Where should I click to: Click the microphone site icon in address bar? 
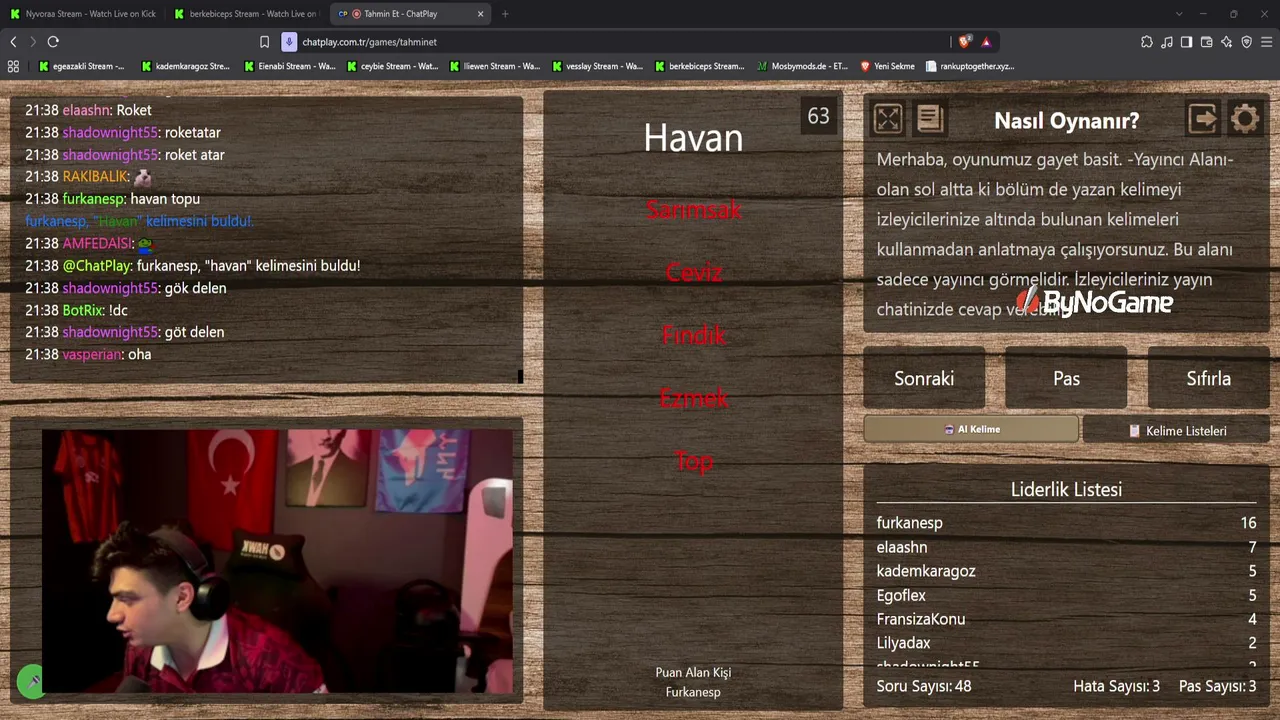(289, 42)
